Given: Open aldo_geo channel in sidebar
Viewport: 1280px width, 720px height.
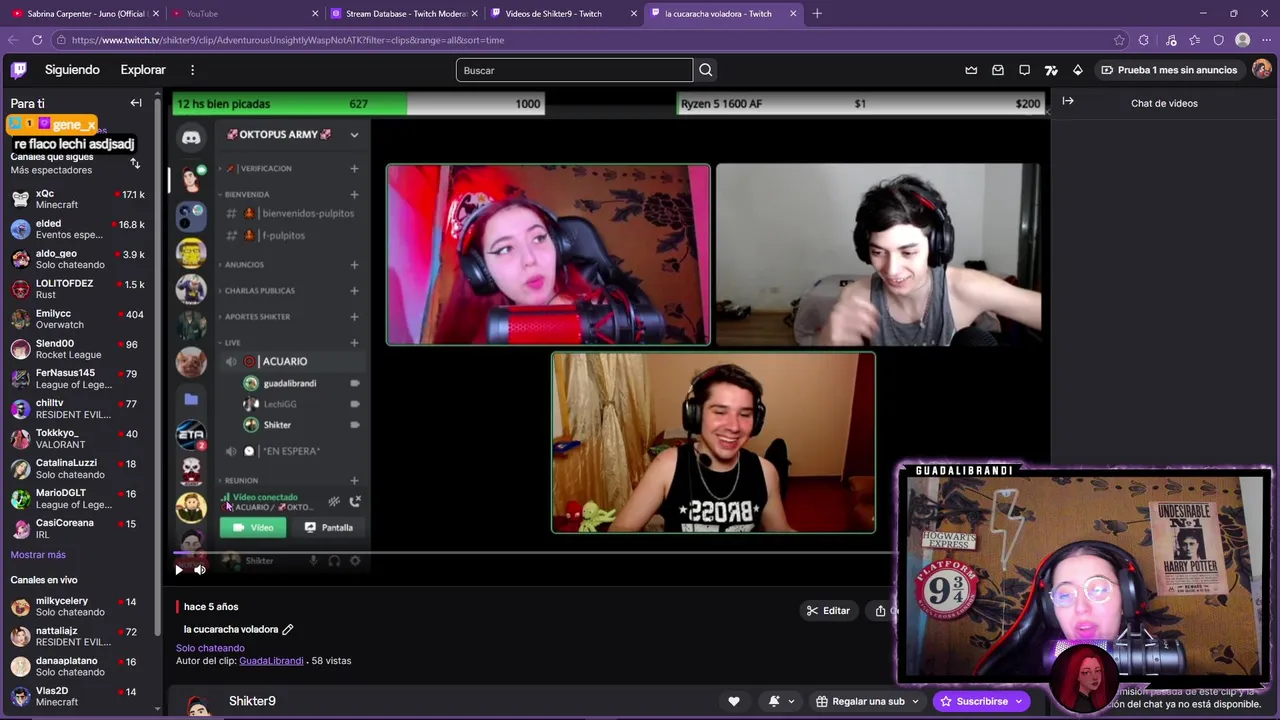Looking at the screenshot, I should point(78,259).
